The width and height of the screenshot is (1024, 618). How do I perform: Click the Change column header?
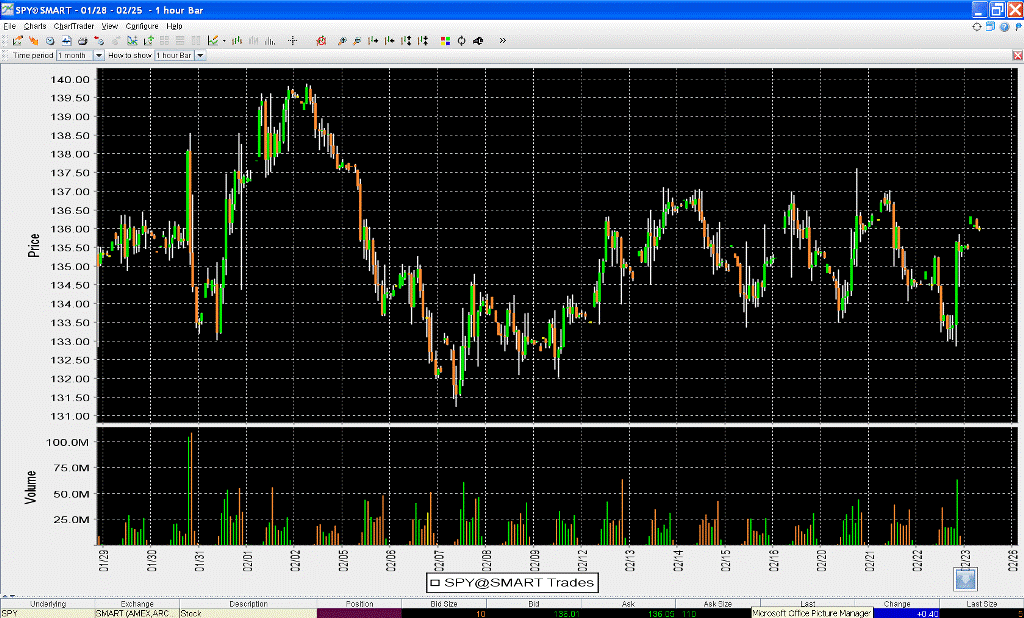pos(897,604)
